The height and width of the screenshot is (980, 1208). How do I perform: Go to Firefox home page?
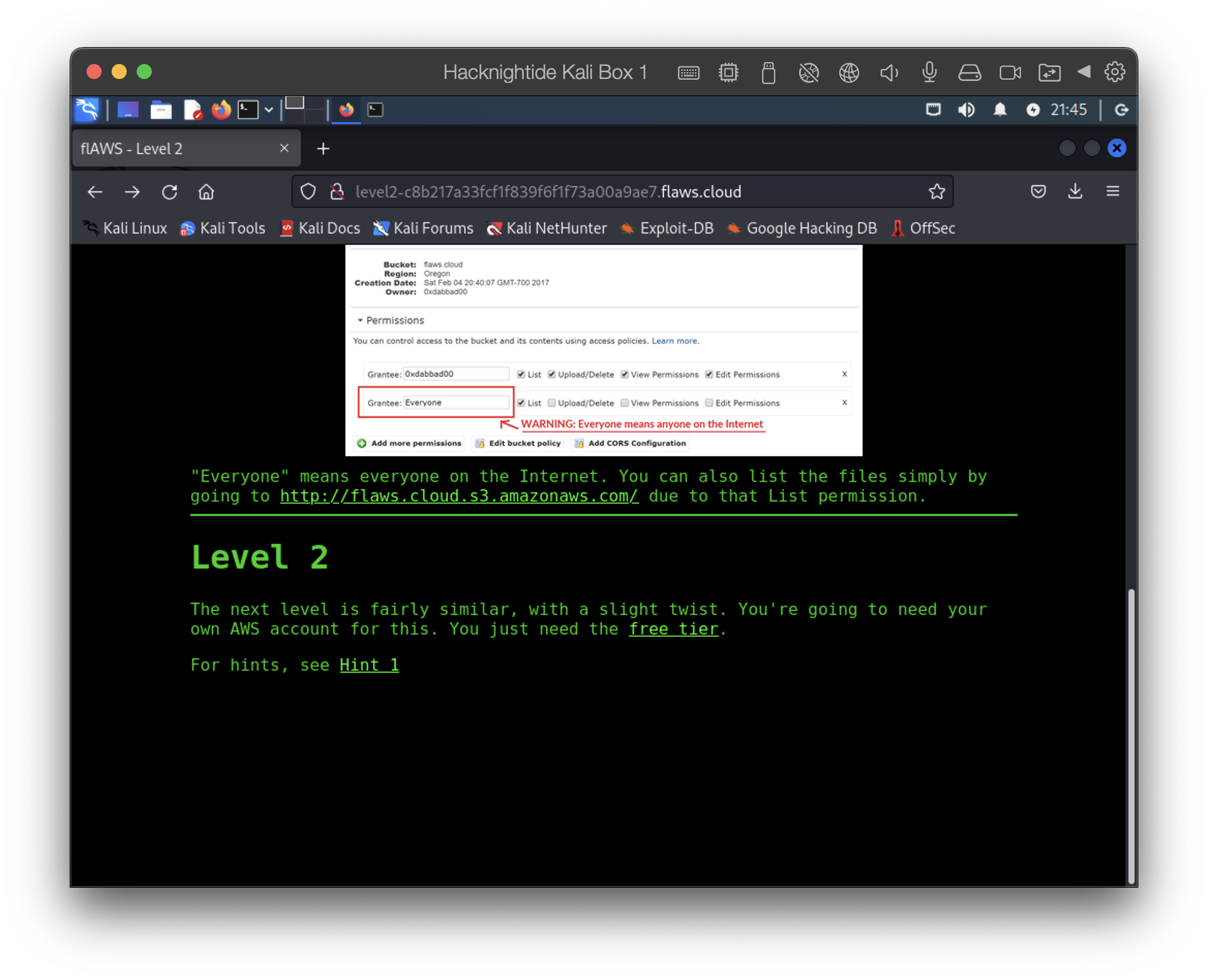pyautogui.click(x=206, y=192)
